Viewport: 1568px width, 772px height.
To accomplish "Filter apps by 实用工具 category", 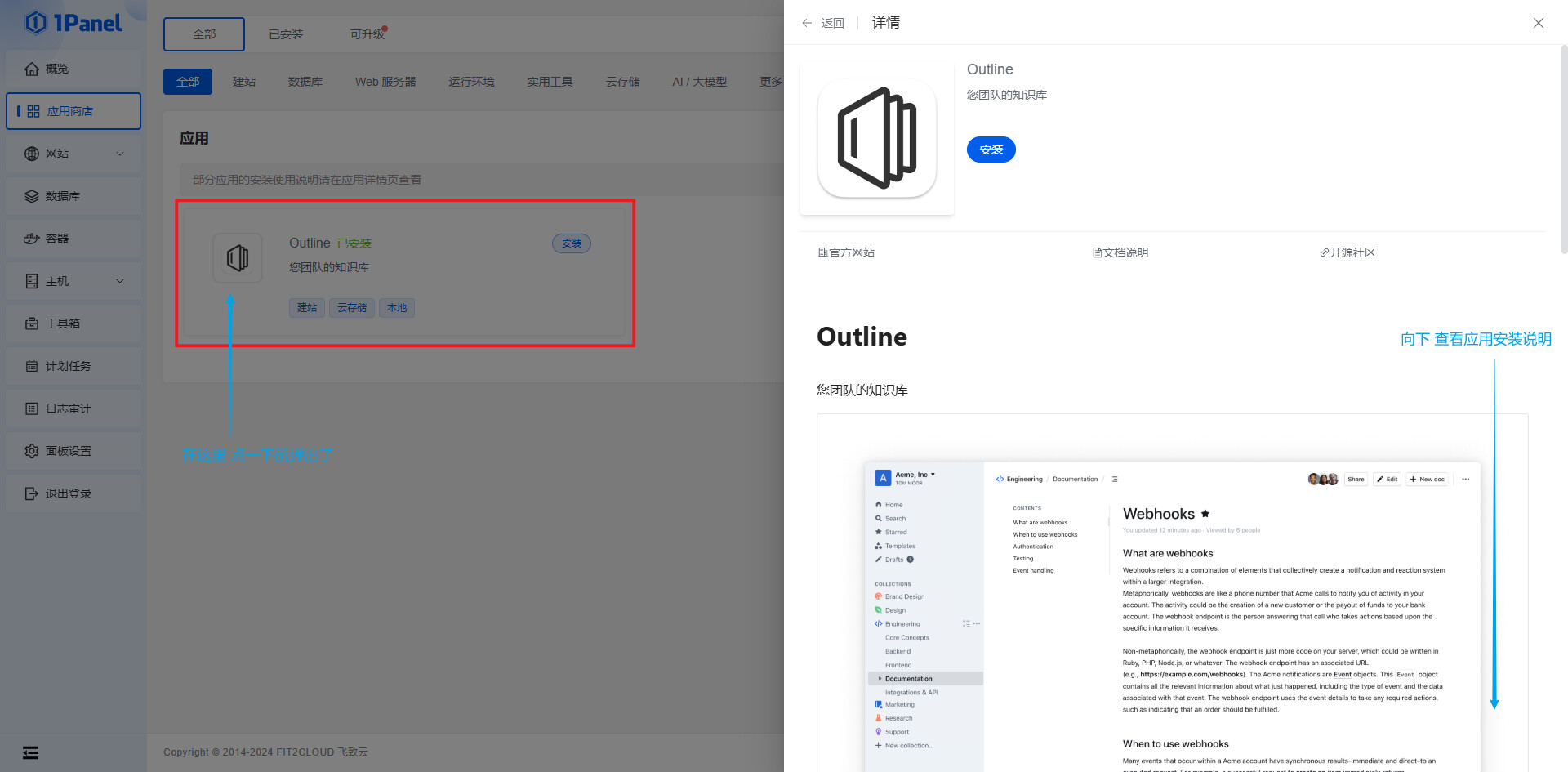I will pos(550,82).
